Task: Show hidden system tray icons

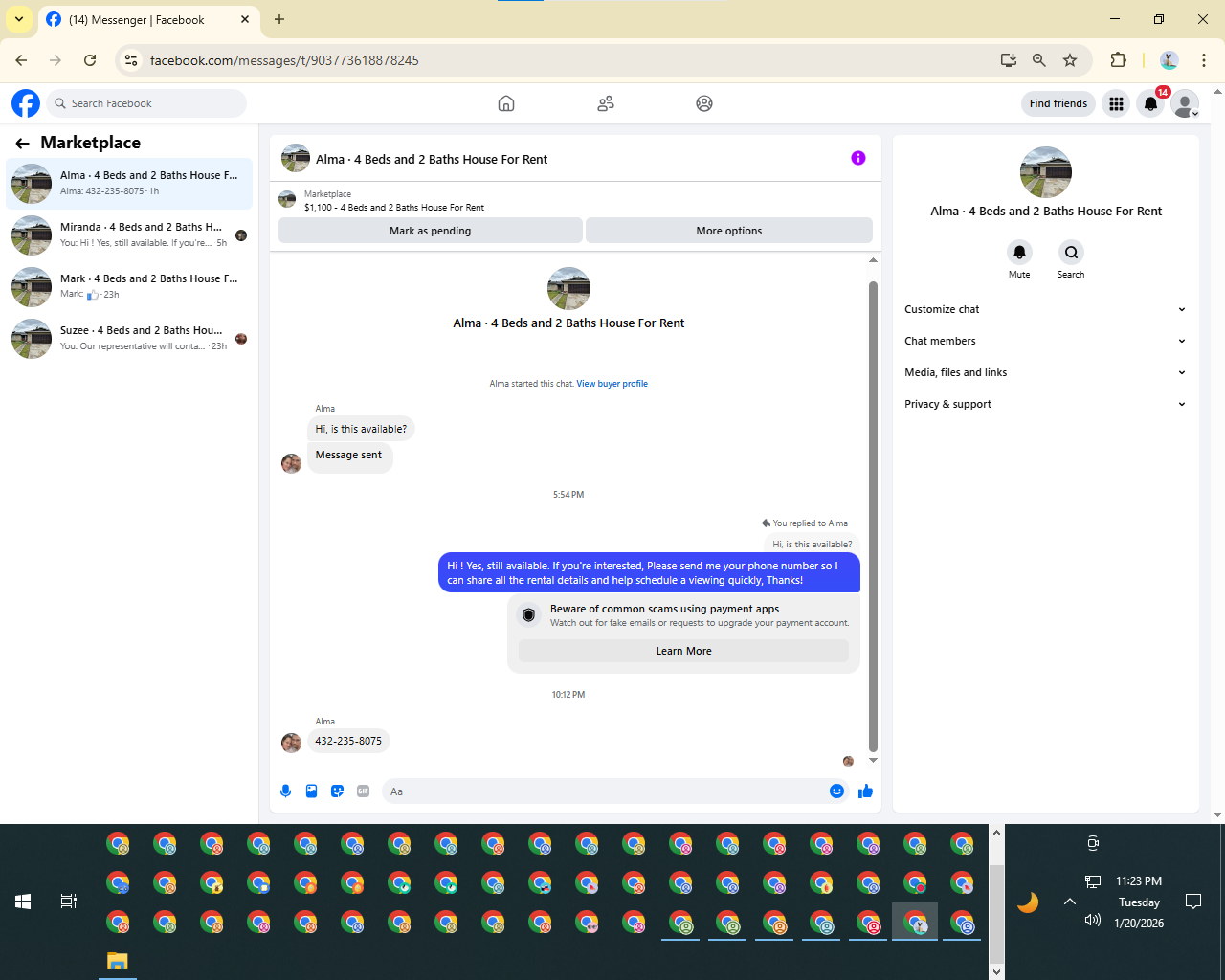Action: pyautogui.click(x=1070, y=902)
